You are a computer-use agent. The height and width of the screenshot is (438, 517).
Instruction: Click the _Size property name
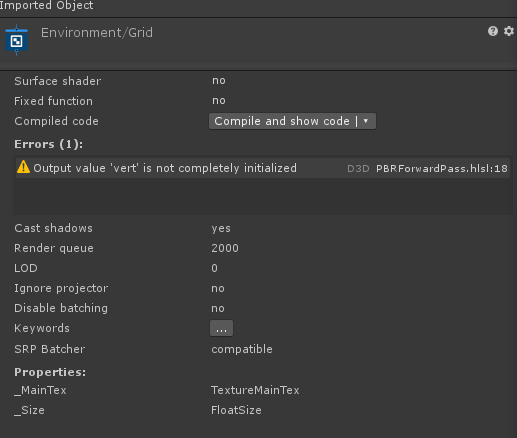coord(29,410)
